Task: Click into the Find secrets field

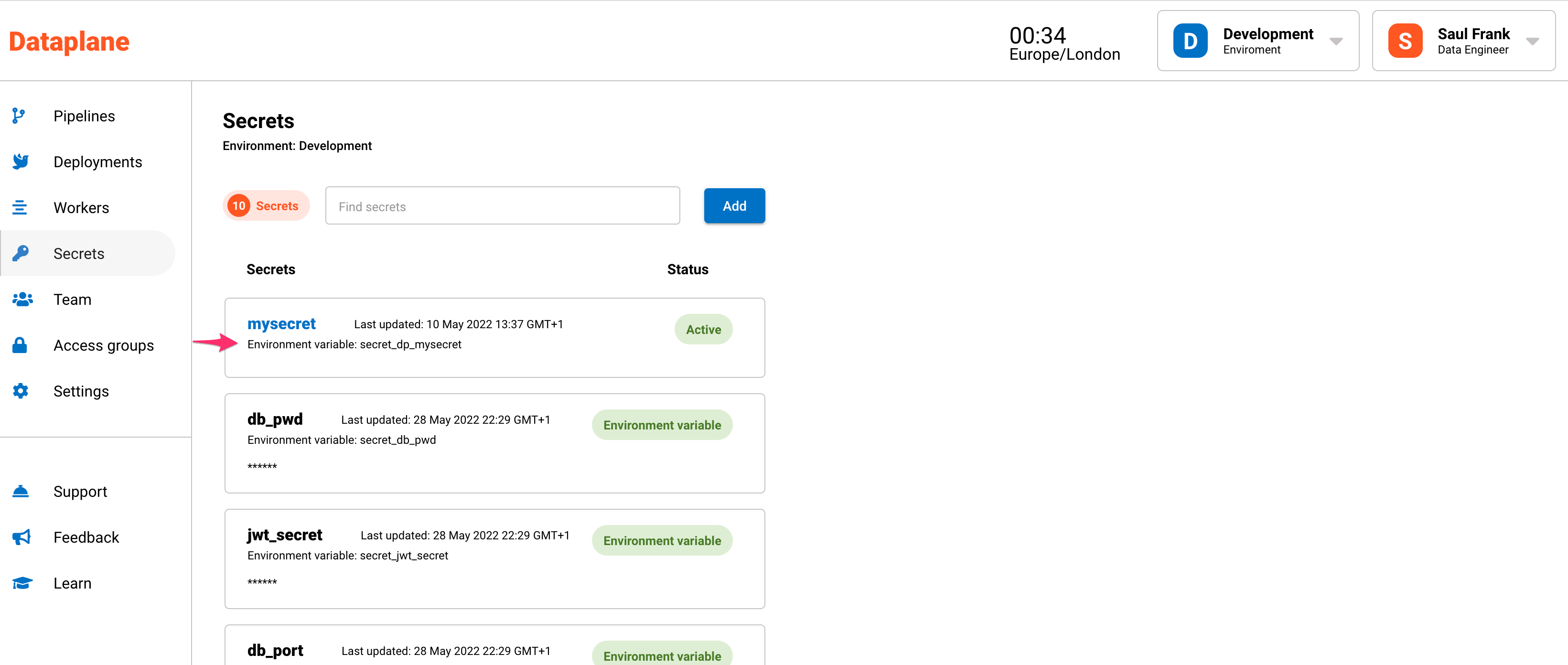Action: pyautogui.click(x=502, y=206)
